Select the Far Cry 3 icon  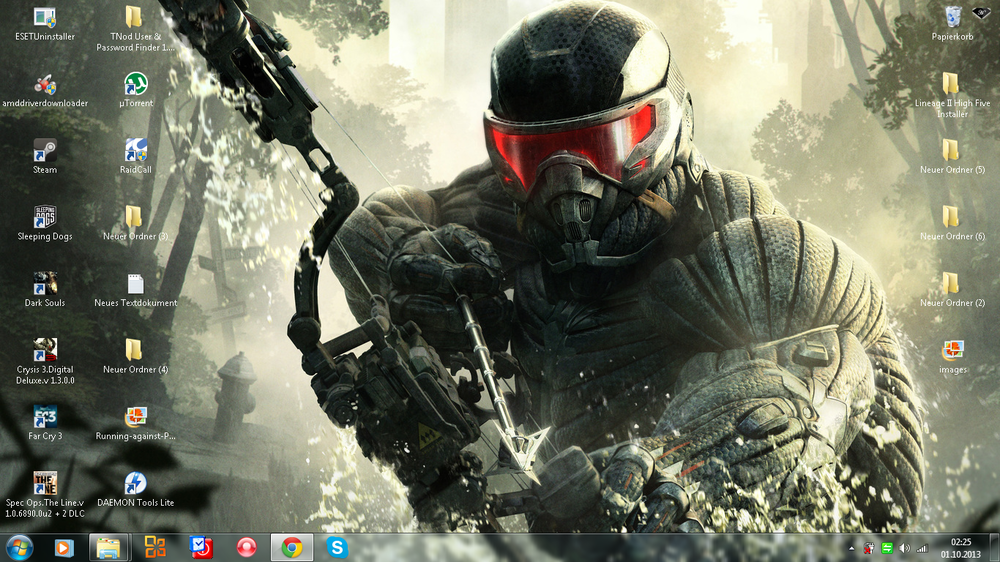coord(45,417)
